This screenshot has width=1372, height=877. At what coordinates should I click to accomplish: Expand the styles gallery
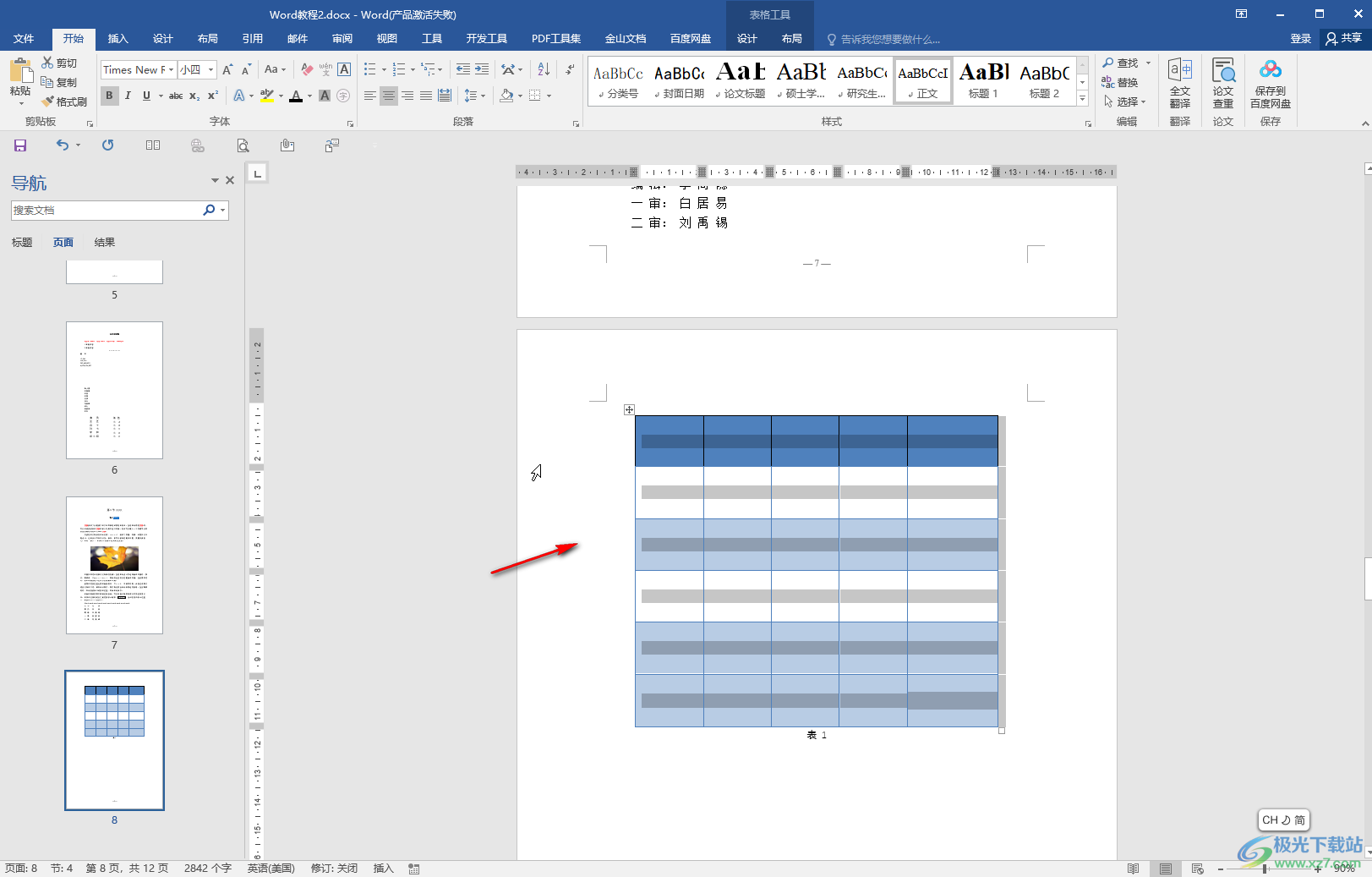(x=1082, y=99)
